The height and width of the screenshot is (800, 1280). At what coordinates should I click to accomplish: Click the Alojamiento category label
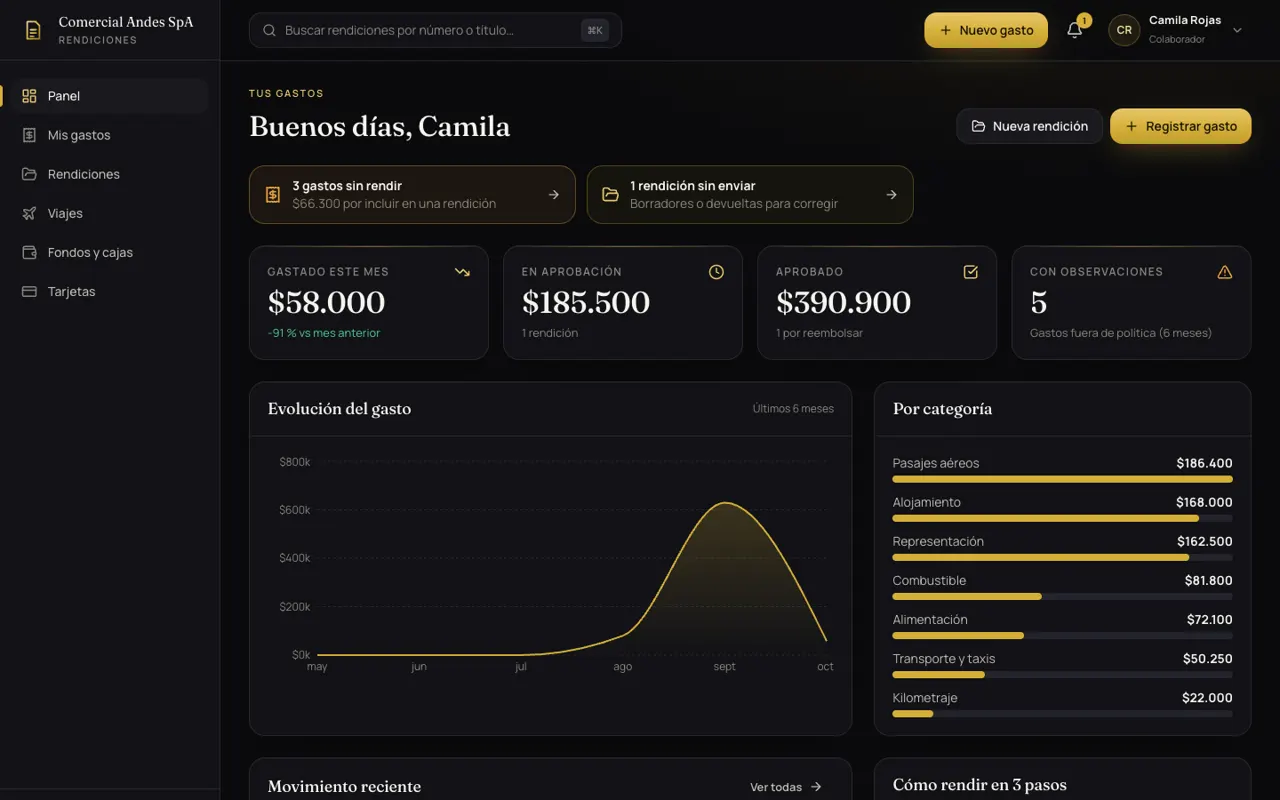pyautogui.click(x=927, y=502)
